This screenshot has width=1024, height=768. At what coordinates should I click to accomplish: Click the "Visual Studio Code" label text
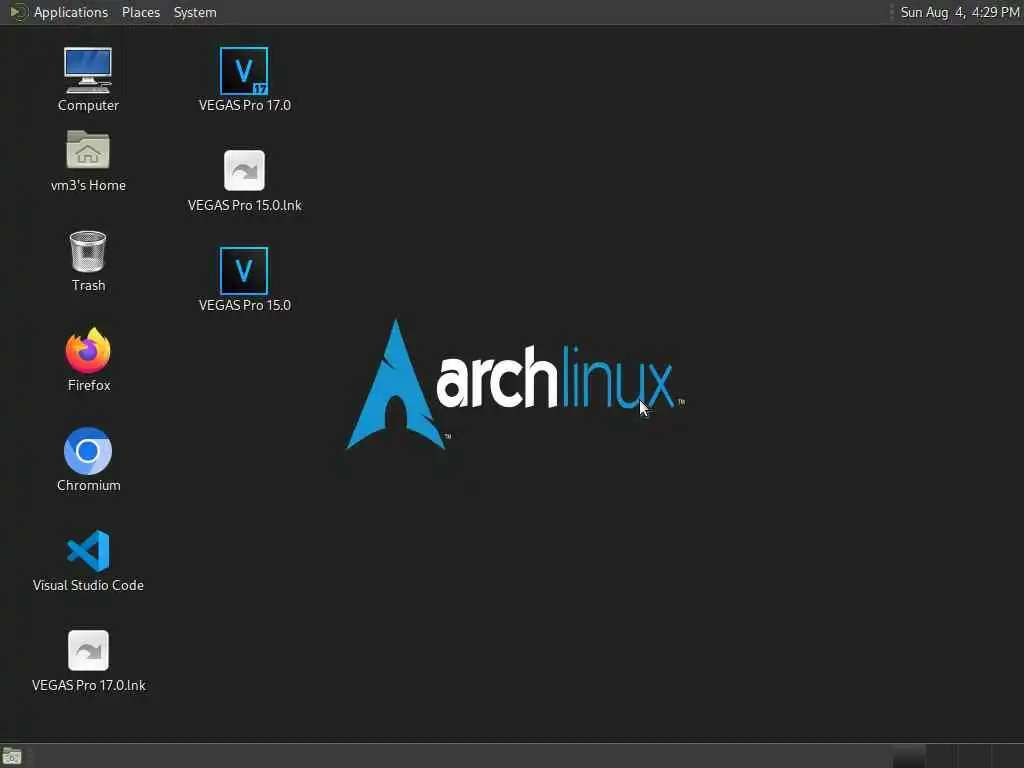click(x=88, y=585)
